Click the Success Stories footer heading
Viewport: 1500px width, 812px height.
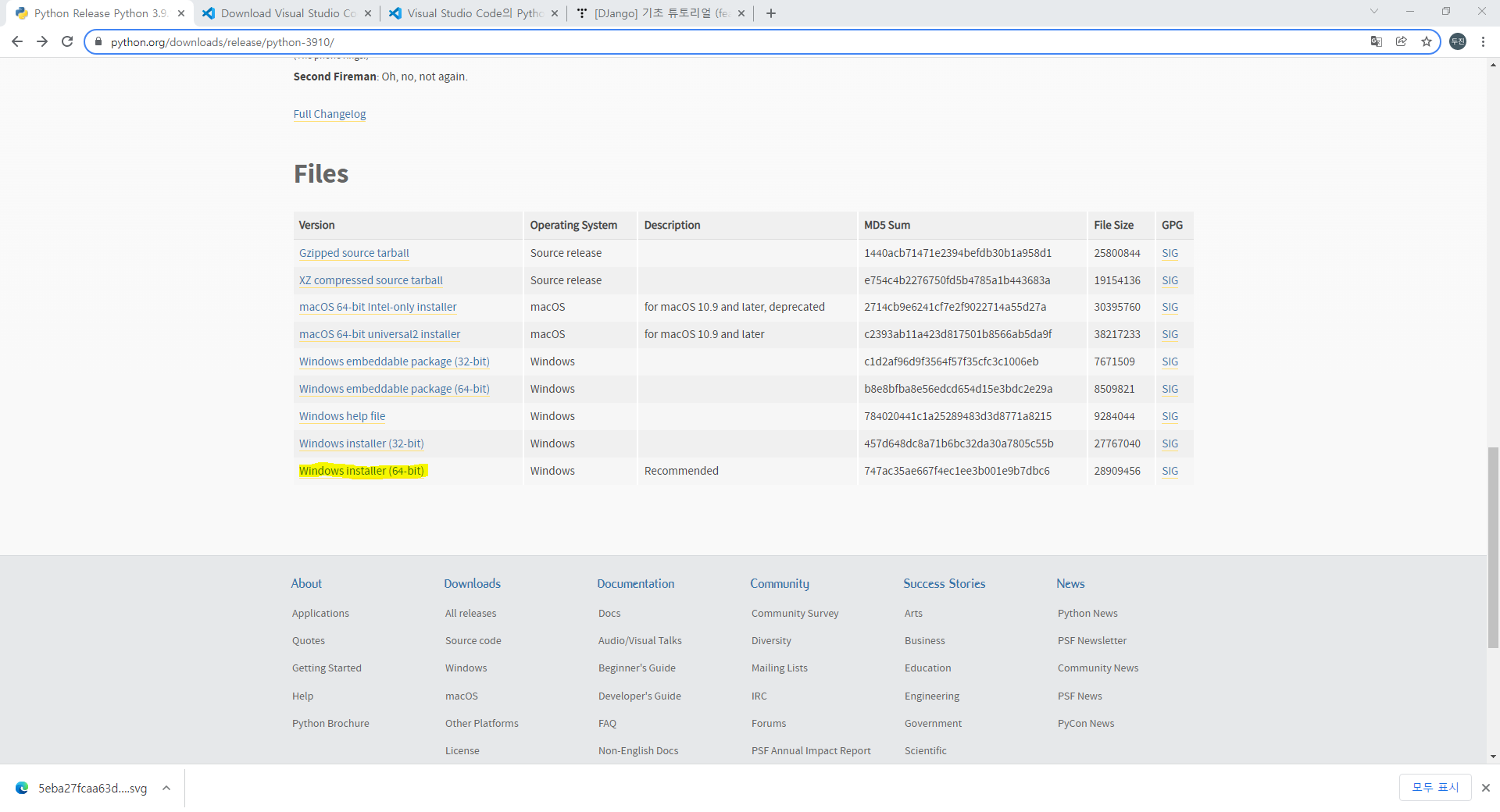point(944,583)
